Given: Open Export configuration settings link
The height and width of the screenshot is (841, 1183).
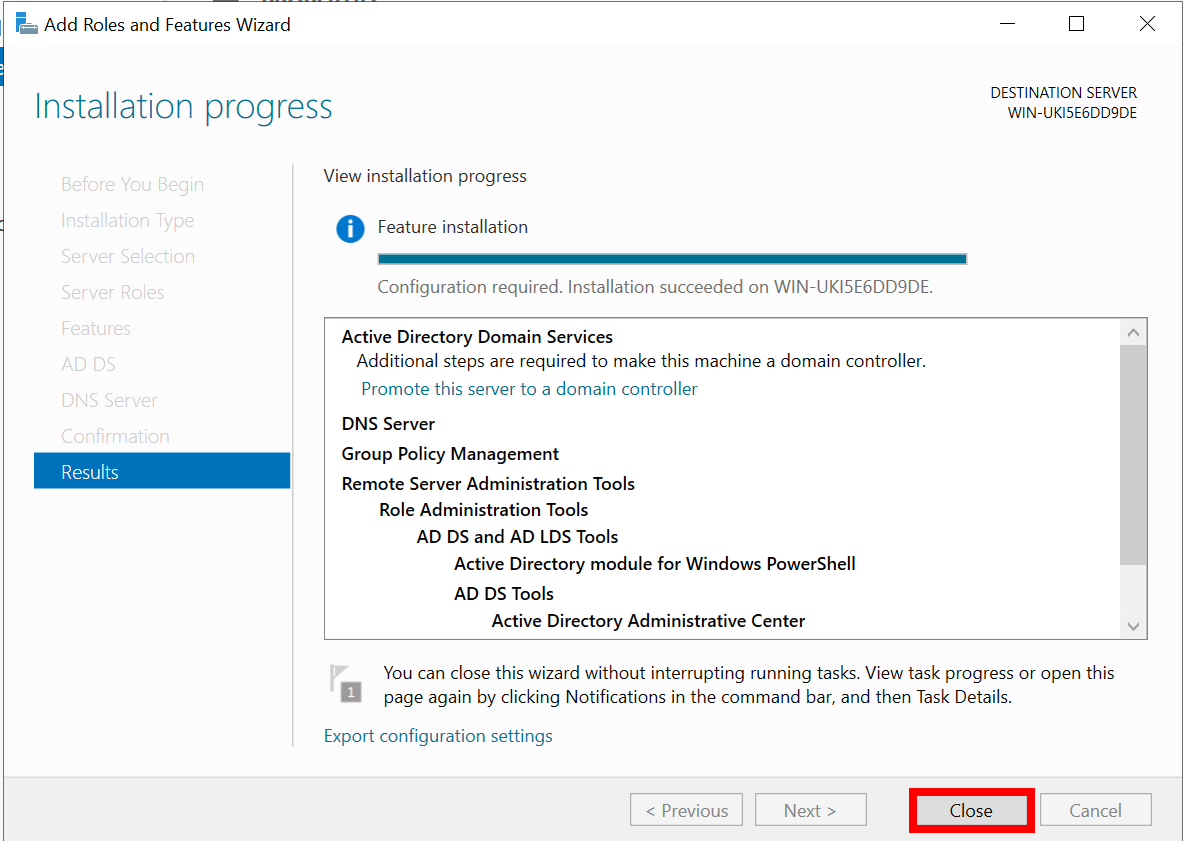Looking at the screenshot, I should coord(438,735).
